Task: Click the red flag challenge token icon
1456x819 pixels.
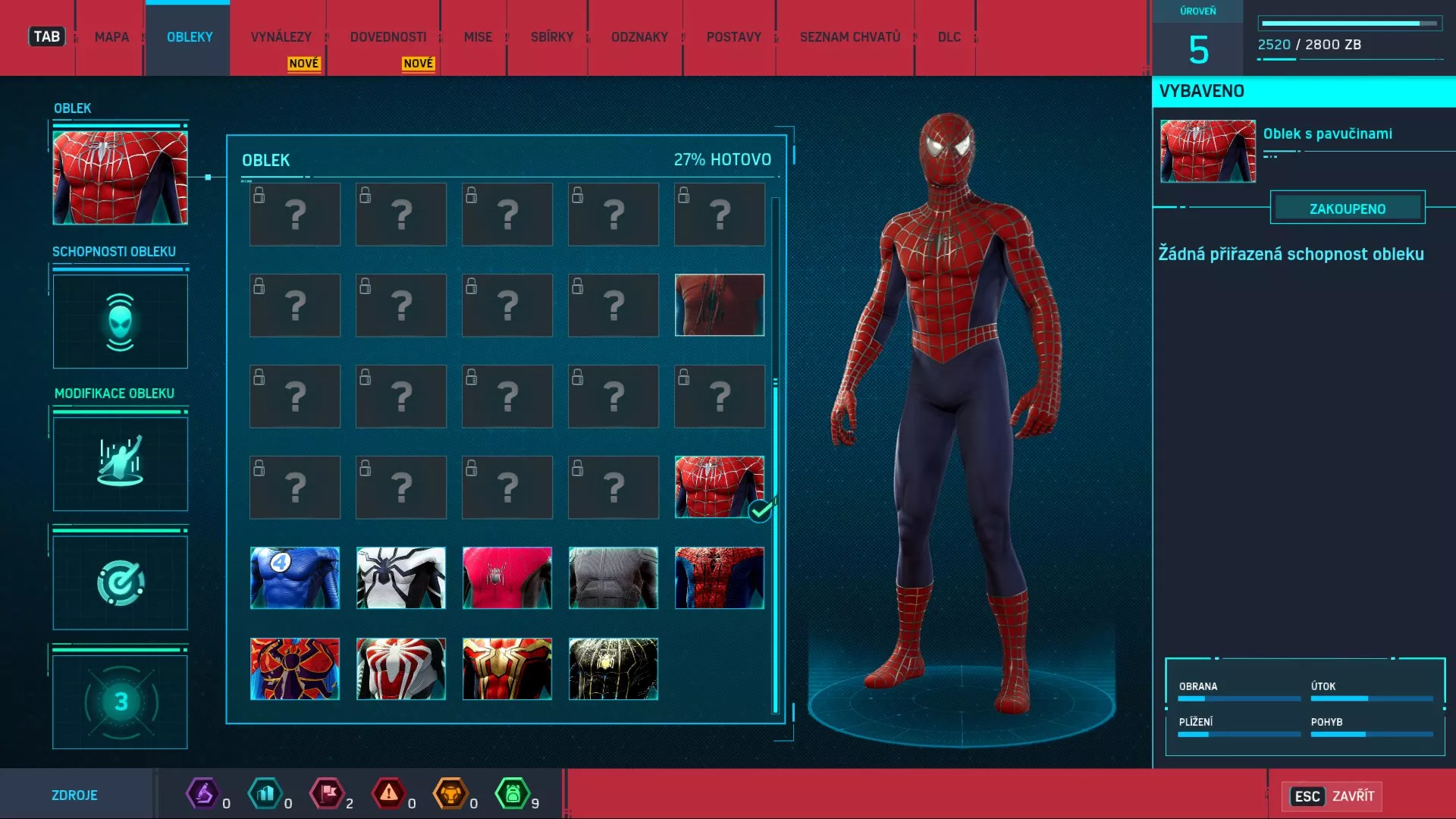Action: coord(328,793)
